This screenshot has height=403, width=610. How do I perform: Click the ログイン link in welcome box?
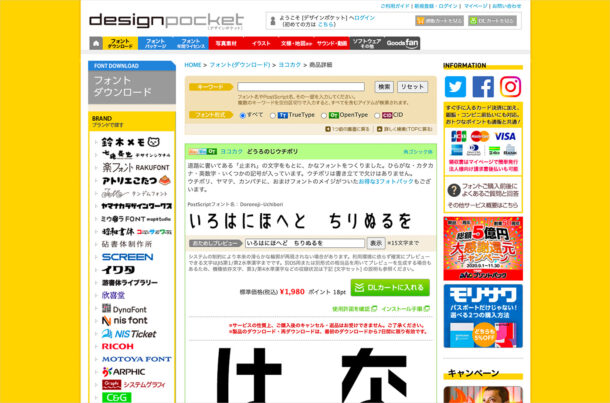click(x=364, y=18)
